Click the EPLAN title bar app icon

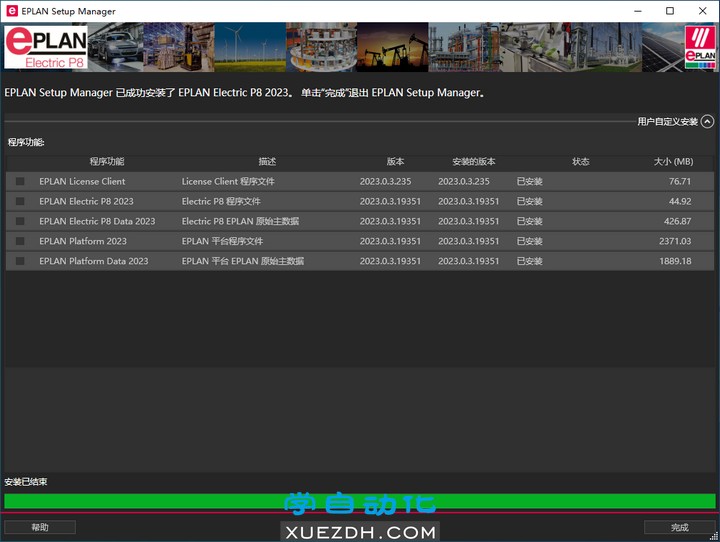(12, 11)
